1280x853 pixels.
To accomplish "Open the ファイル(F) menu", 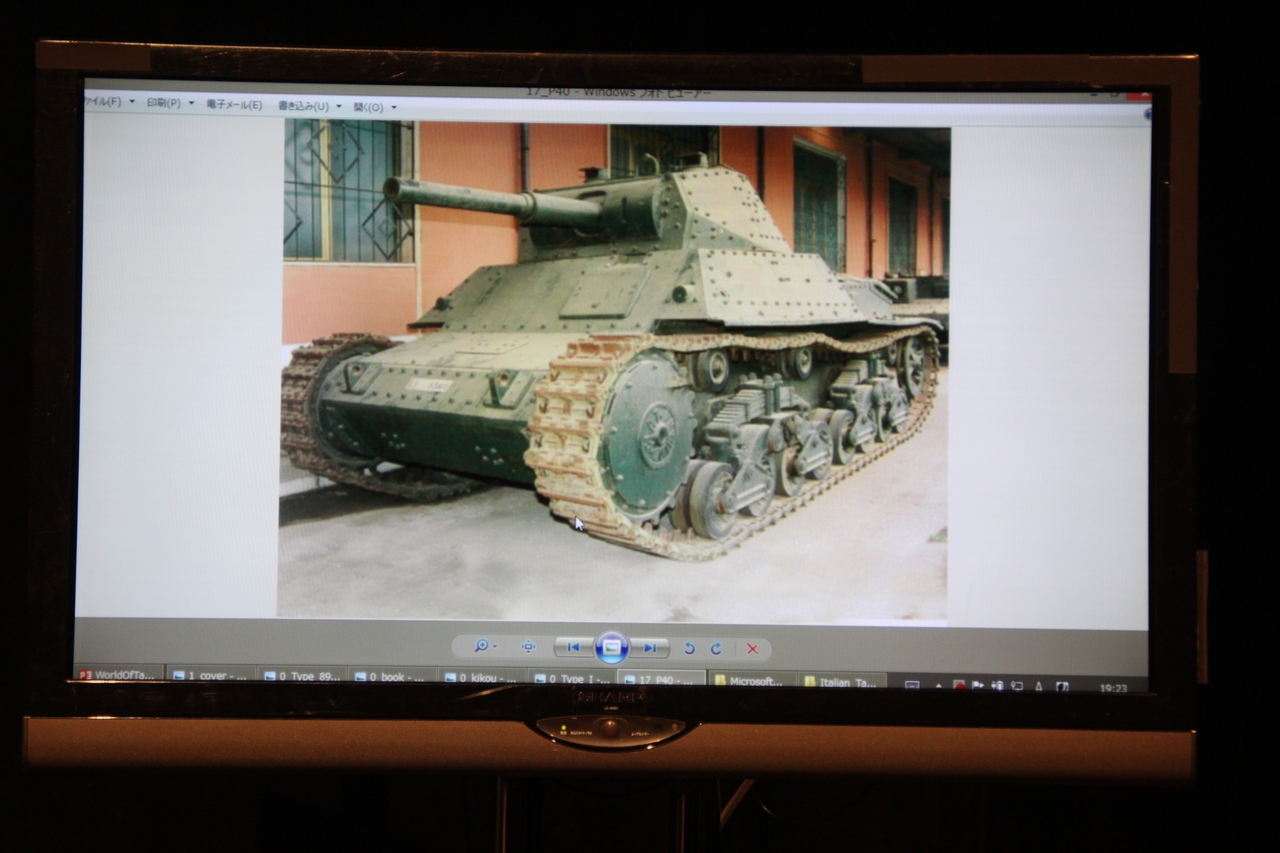I will tap(103, 102).
